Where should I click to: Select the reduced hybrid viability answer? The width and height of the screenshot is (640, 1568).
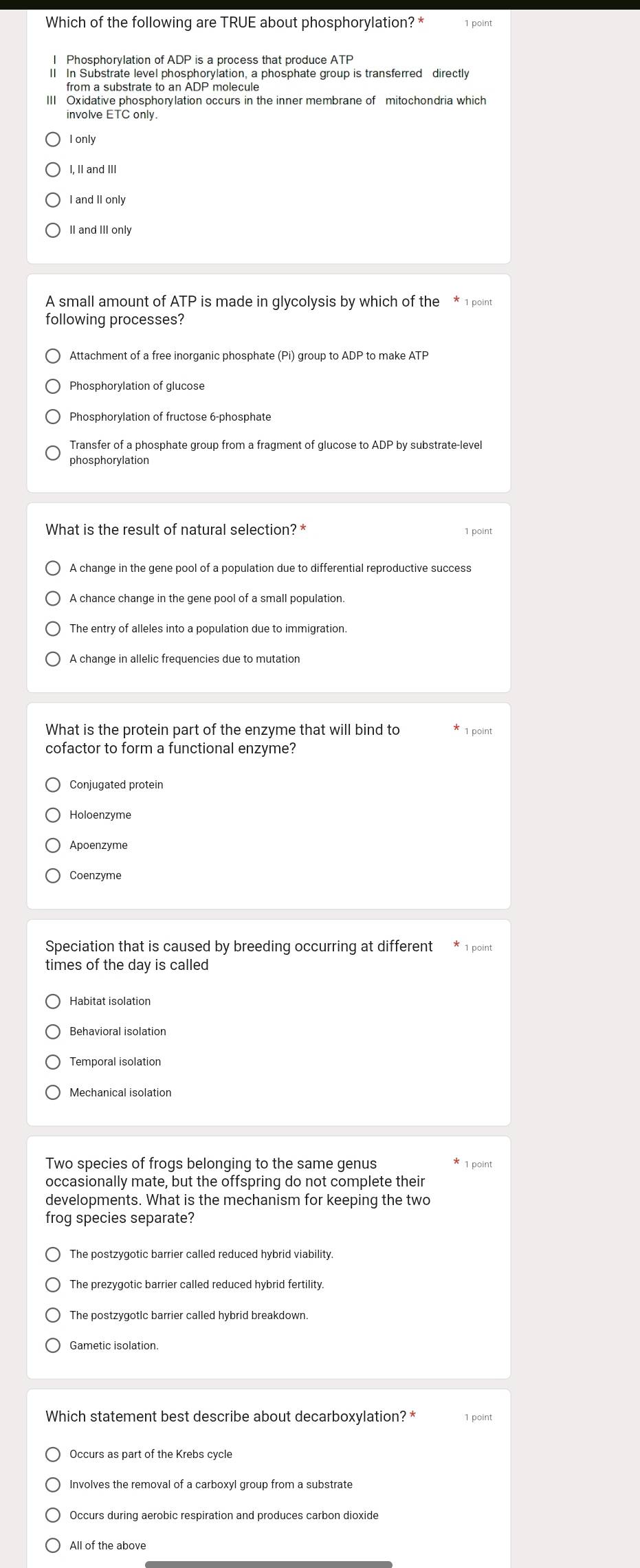(x=53, y=1255)
